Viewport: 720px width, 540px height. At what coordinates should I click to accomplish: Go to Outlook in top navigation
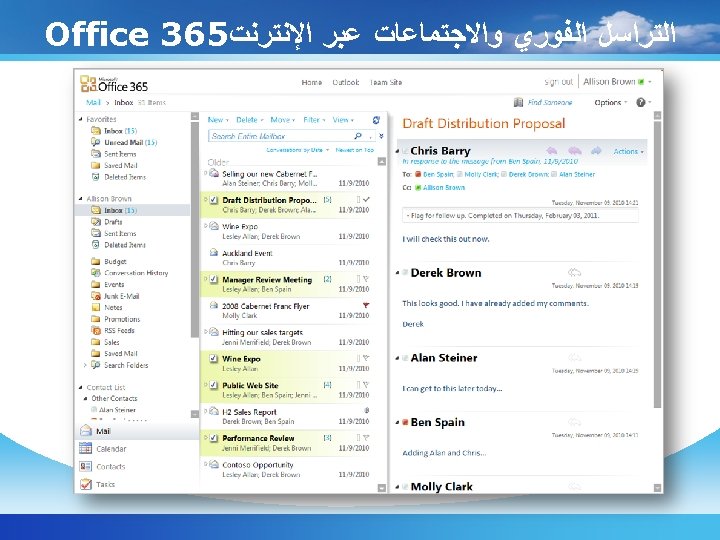[x=345, y=82]
